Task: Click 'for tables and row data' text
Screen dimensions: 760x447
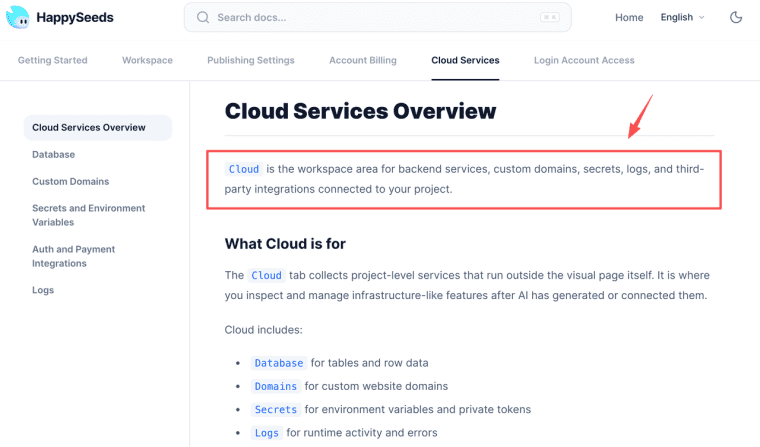Action: [369, 363]
